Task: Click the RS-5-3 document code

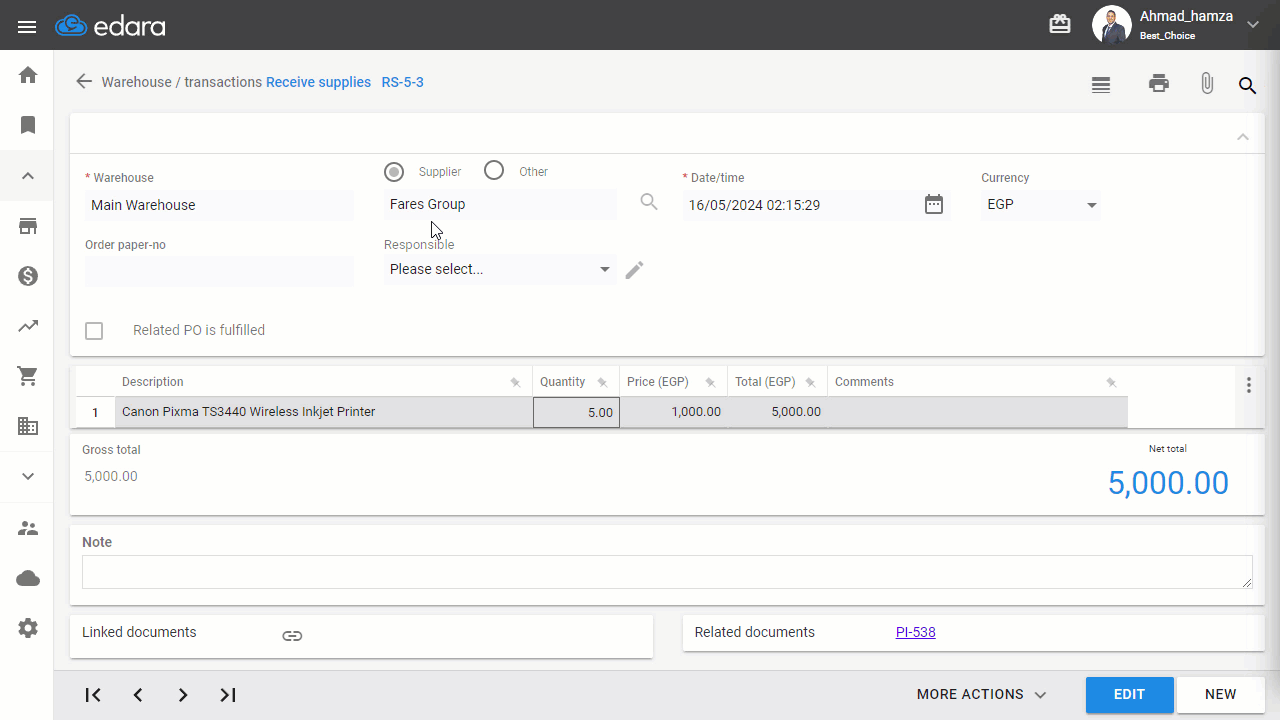Action: pyautogui.click(x=402, y=82)
